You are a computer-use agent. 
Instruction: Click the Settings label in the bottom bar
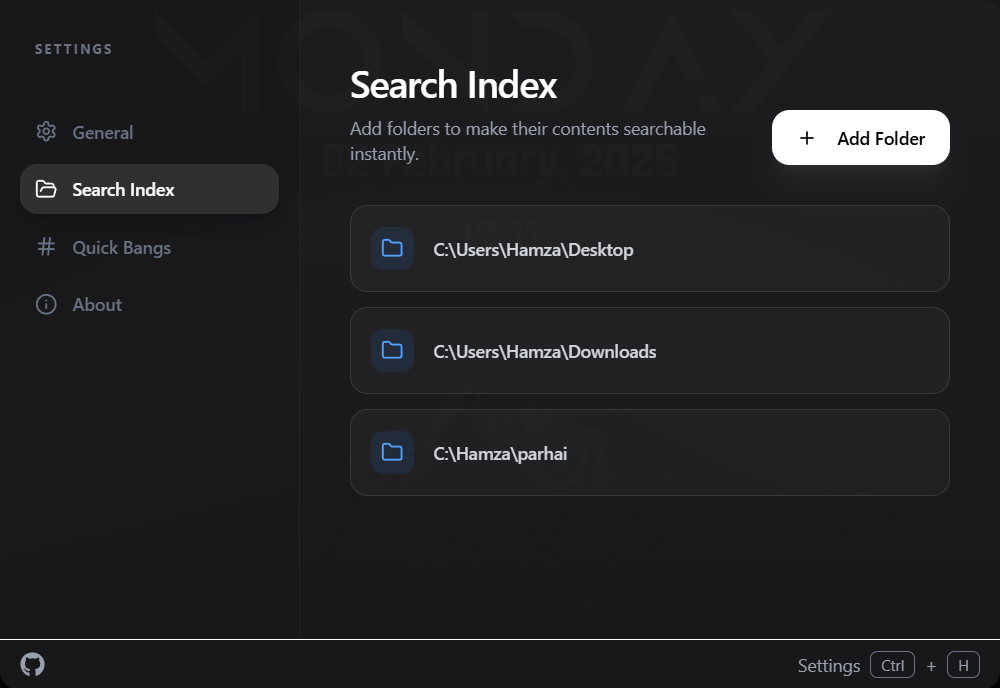tap(828, 666)
